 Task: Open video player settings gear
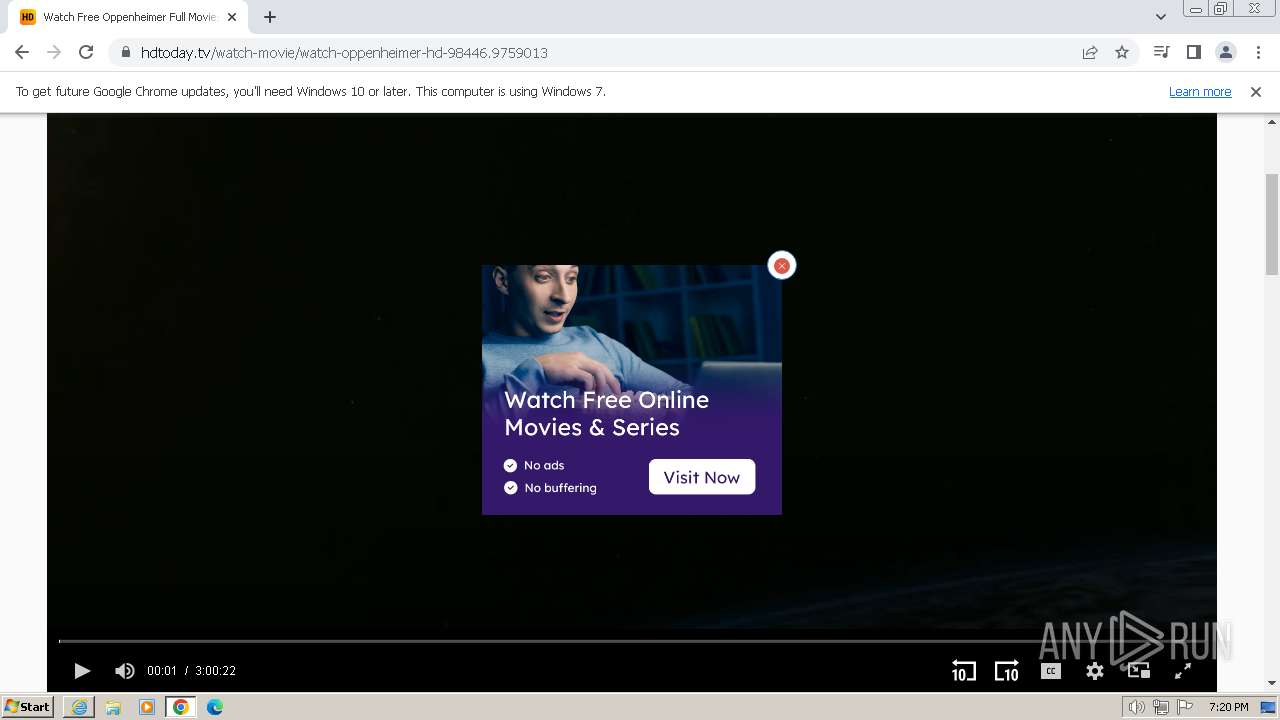click(x=1095, y=671)
